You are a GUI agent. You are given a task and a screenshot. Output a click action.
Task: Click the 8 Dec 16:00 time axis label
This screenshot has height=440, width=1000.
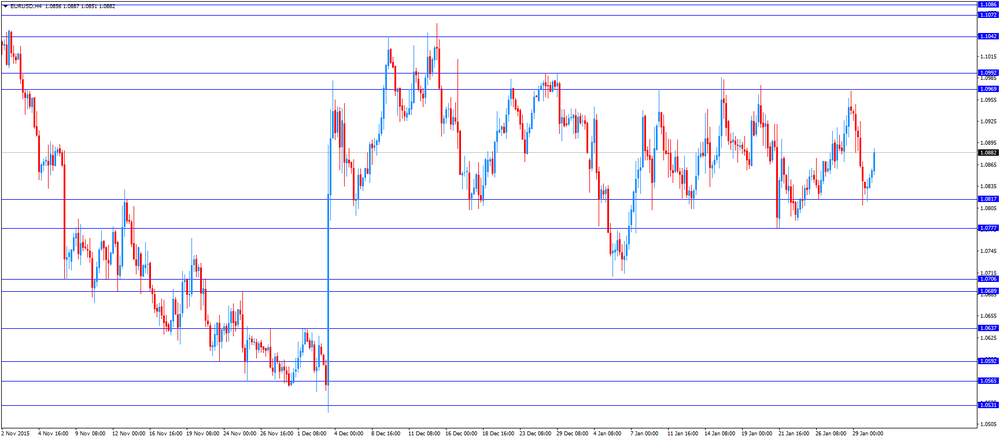[x=385, y=432]
